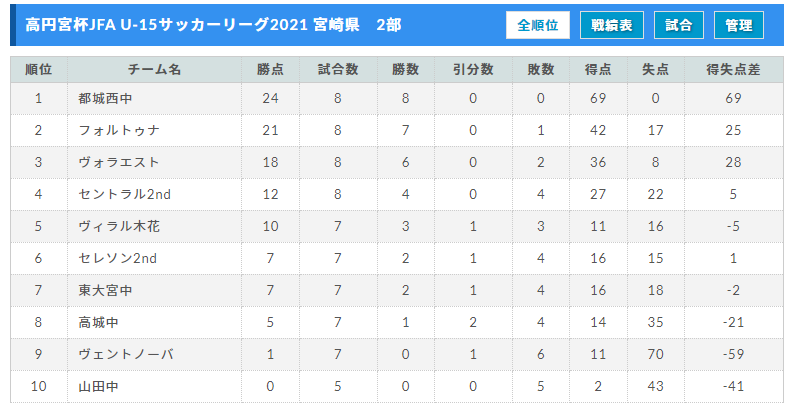The image size is (796, 414).
Task: Click the 勝点 column header
Action: tap(270, 69)
